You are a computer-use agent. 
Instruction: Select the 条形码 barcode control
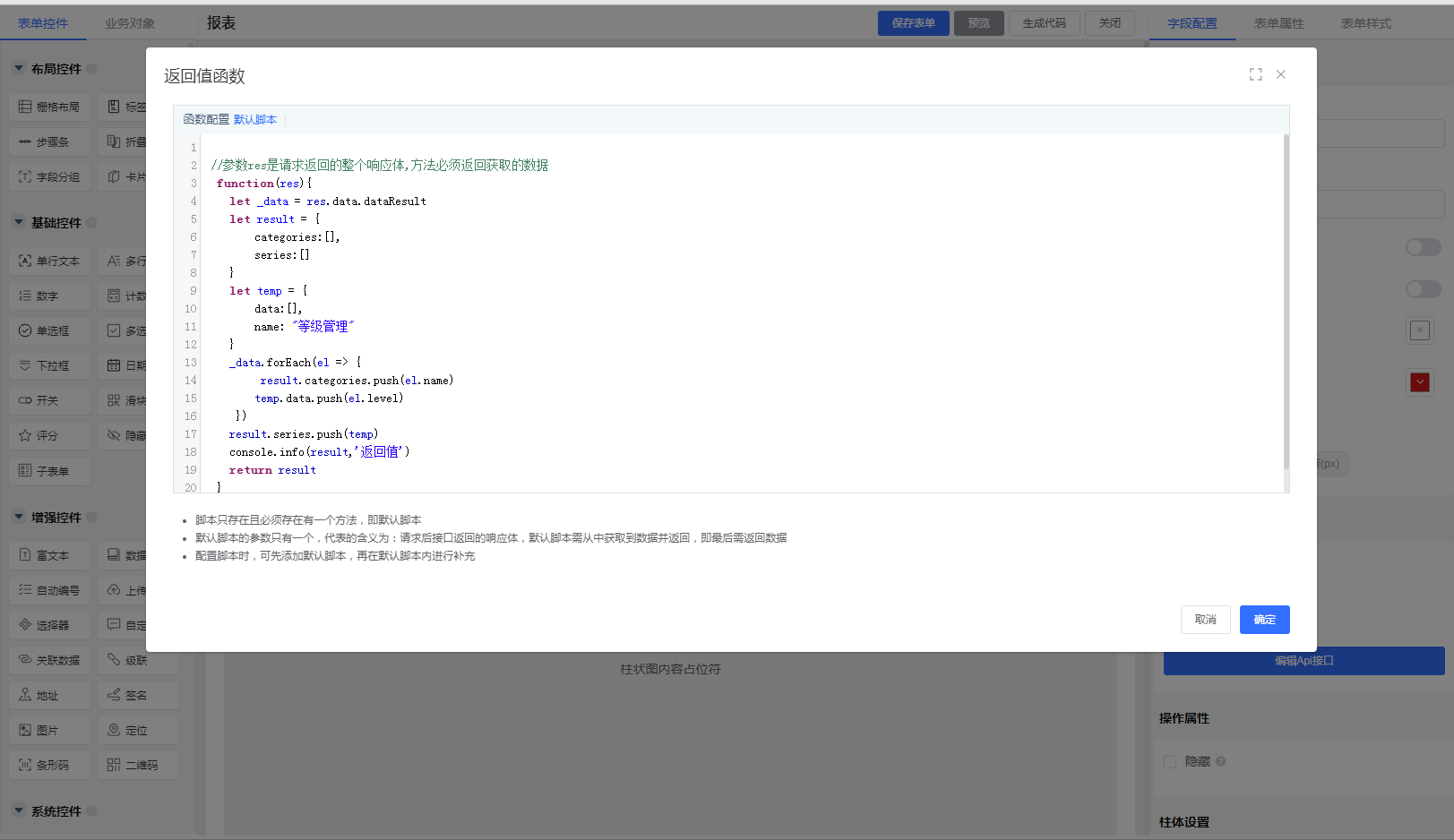[50, 766]
